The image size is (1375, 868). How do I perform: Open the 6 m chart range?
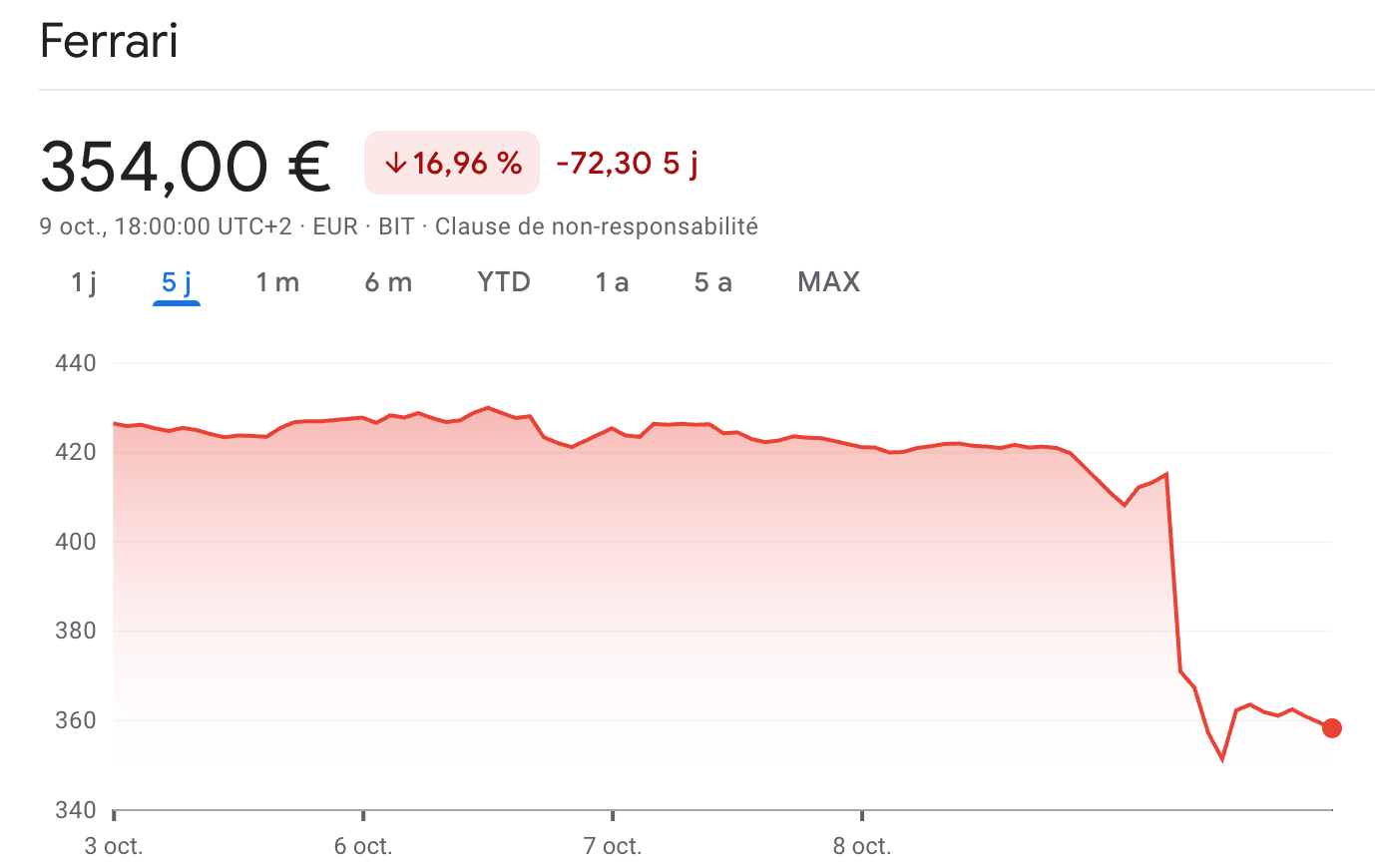point(388,282)
